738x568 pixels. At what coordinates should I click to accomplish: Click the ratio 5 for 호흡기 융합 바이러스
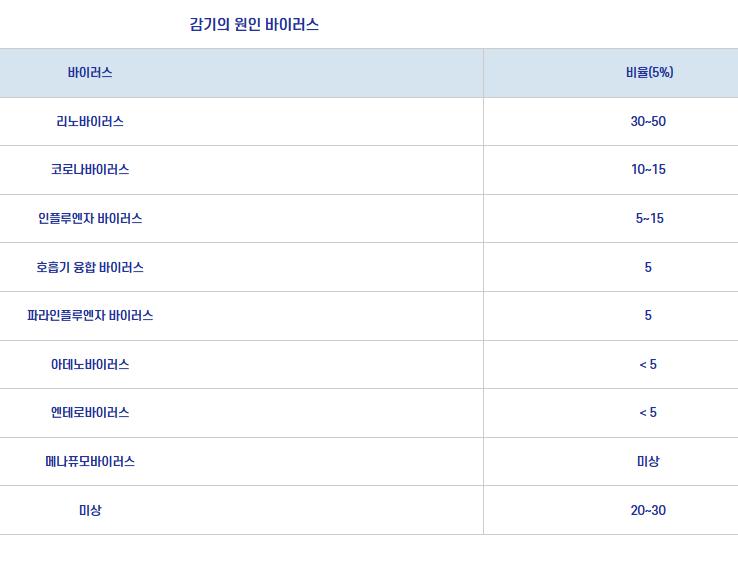648,267
